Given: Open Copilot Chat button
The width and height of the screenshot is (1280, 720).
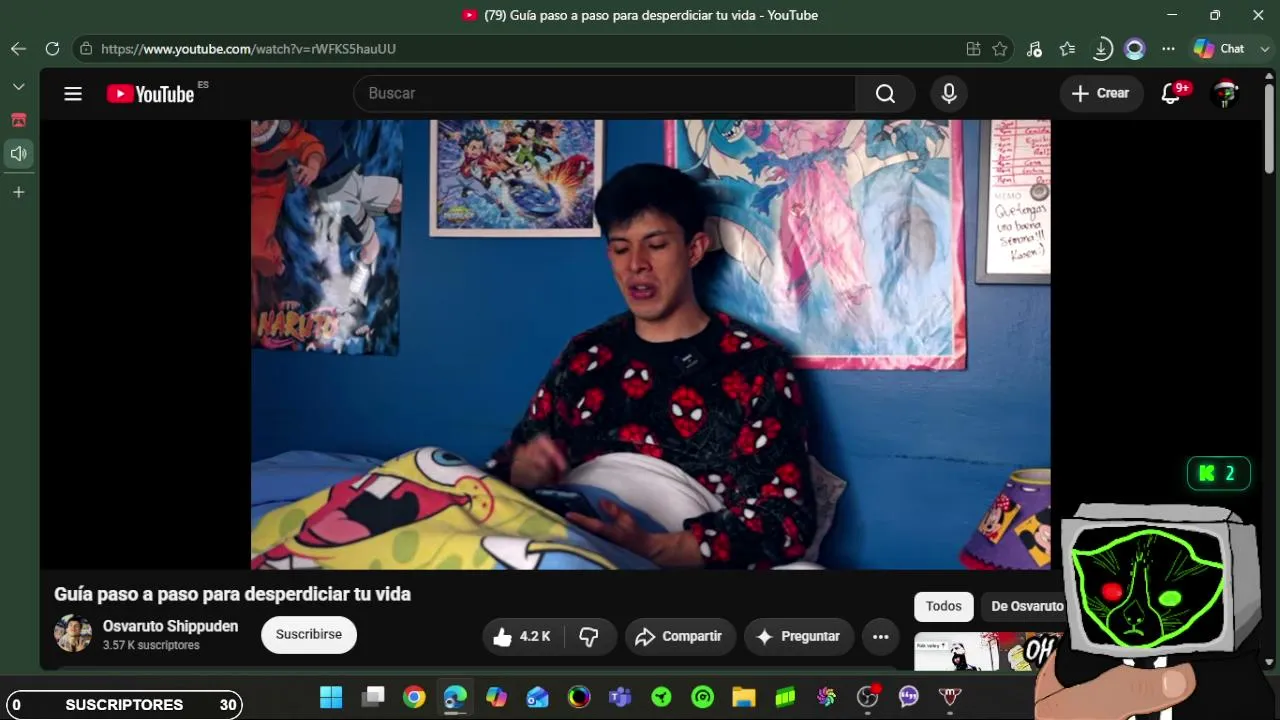Looking at the screenshot, I should click(x=1219, y=49).
